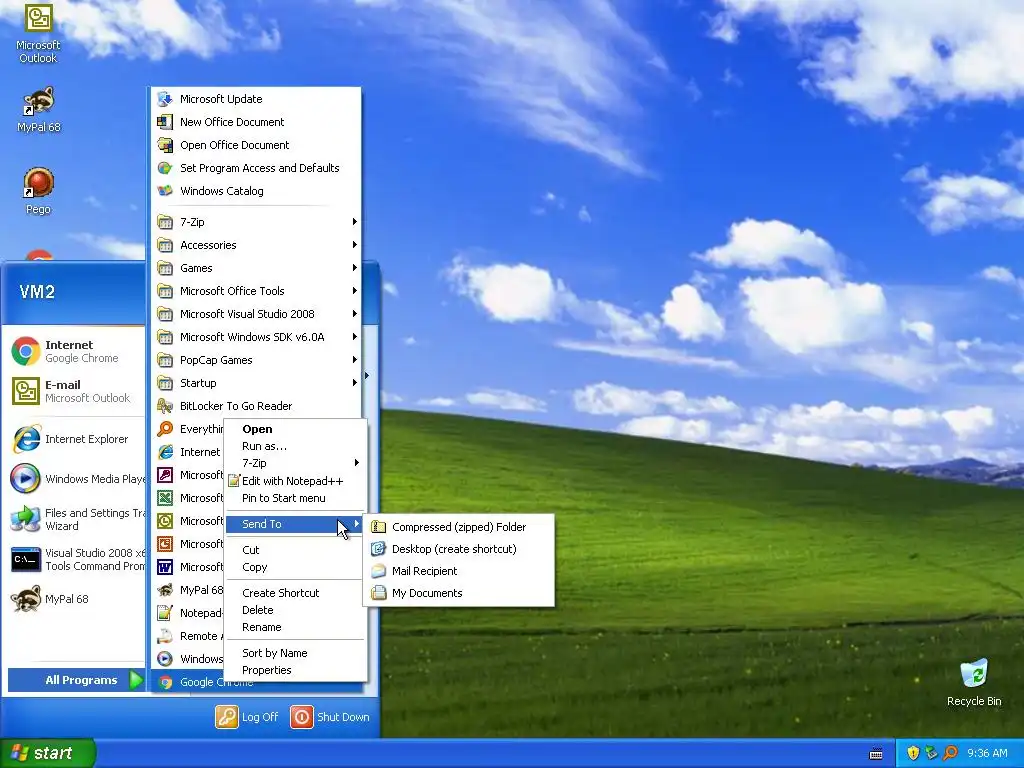Expand the 7-Zip programs folder
The width and height of the screenshot is (1024, 768).
tap(257, 222)
